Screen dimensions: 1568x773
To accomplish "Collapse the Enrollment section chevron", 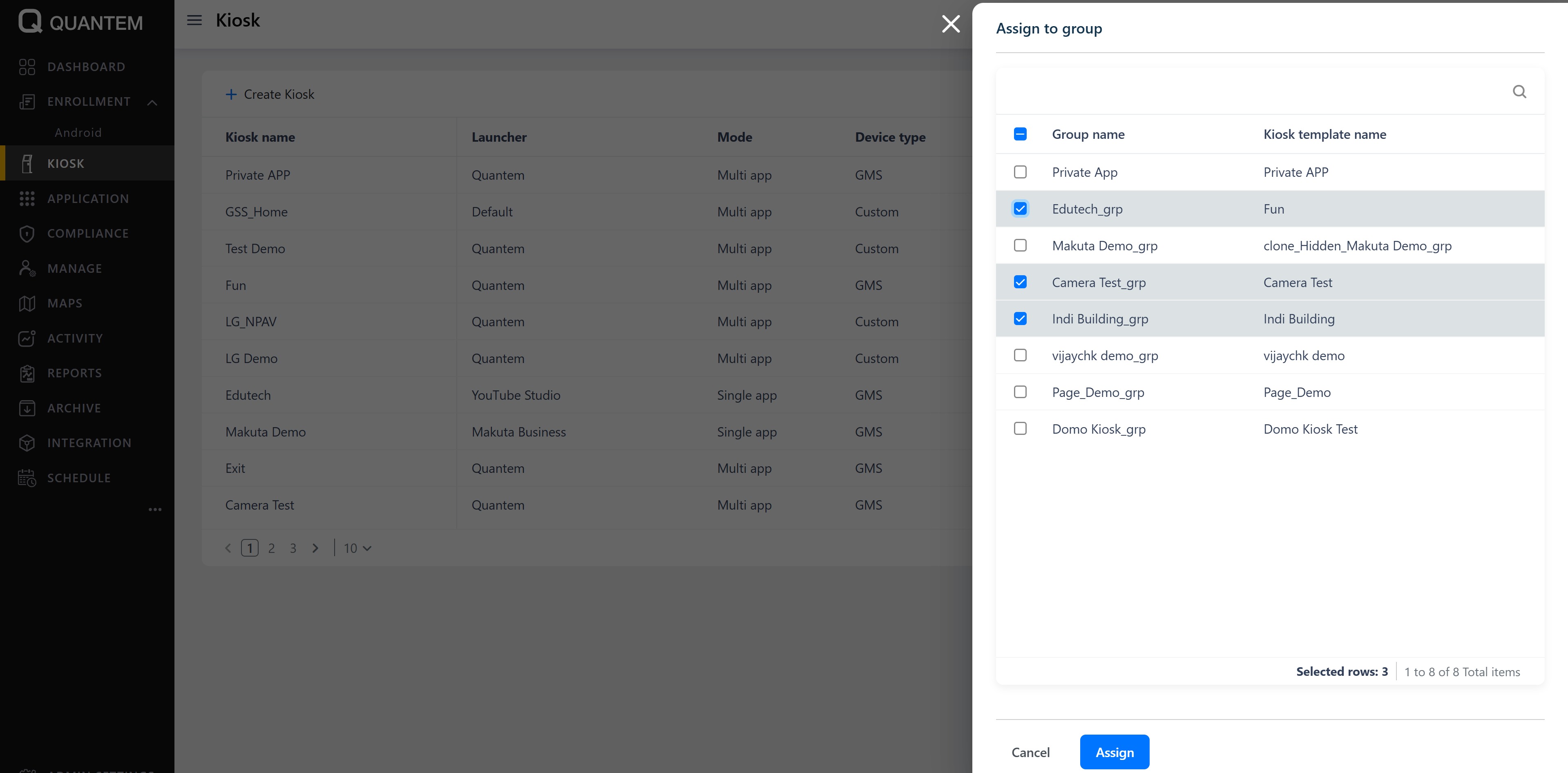I will tap(152, 102).
